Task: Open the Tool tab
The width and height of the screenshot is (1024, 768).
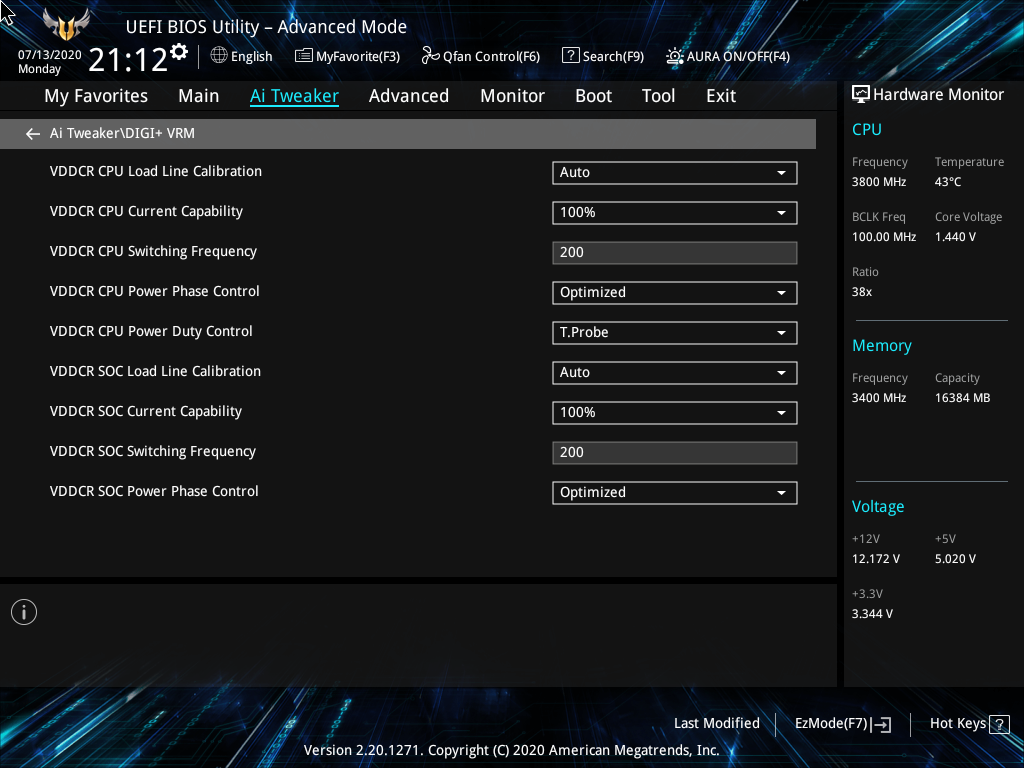Action: click(658, 96)
